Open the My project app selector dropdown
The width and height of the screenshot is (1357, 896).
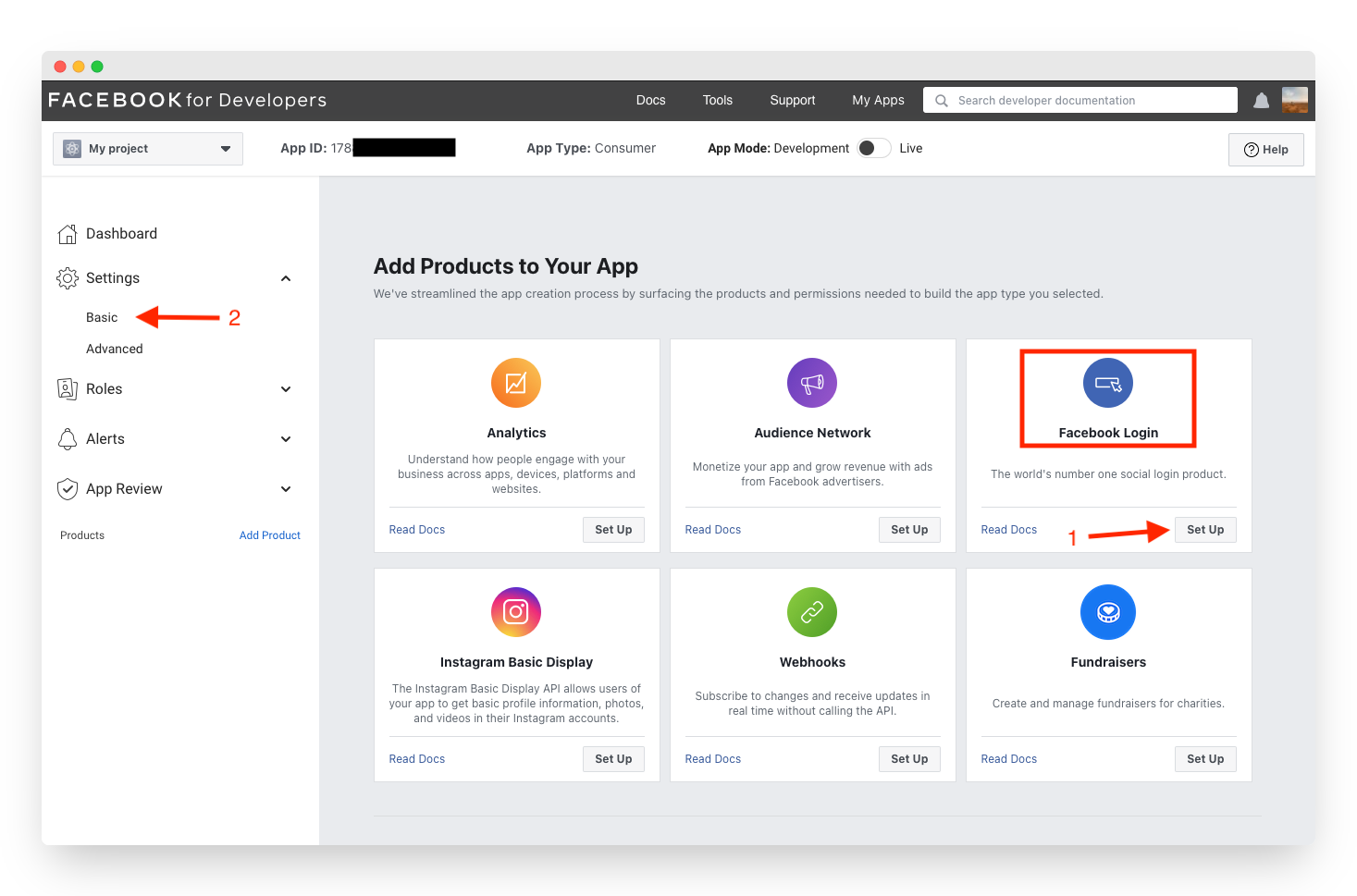[148, 149]
